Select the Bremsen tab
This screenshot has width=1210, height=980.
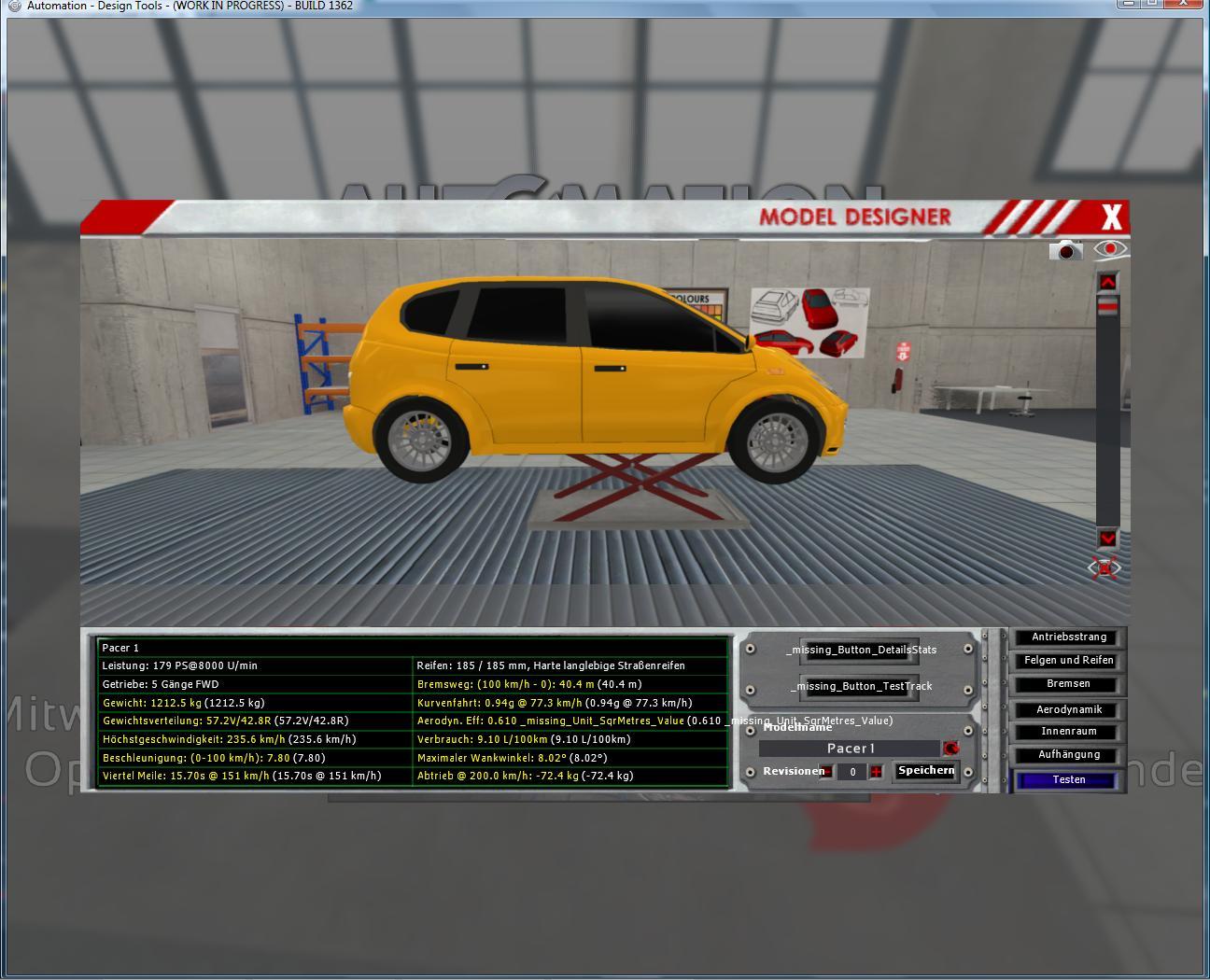1069,684
